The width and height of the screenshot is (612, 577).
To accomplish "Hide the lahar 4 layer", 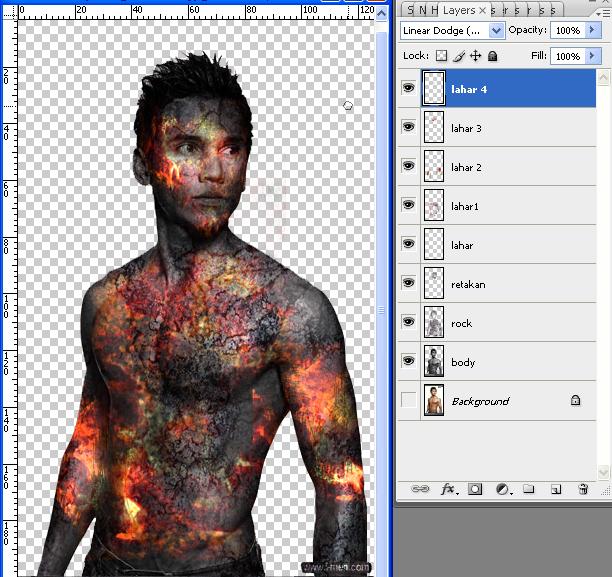I will [409, 88].
